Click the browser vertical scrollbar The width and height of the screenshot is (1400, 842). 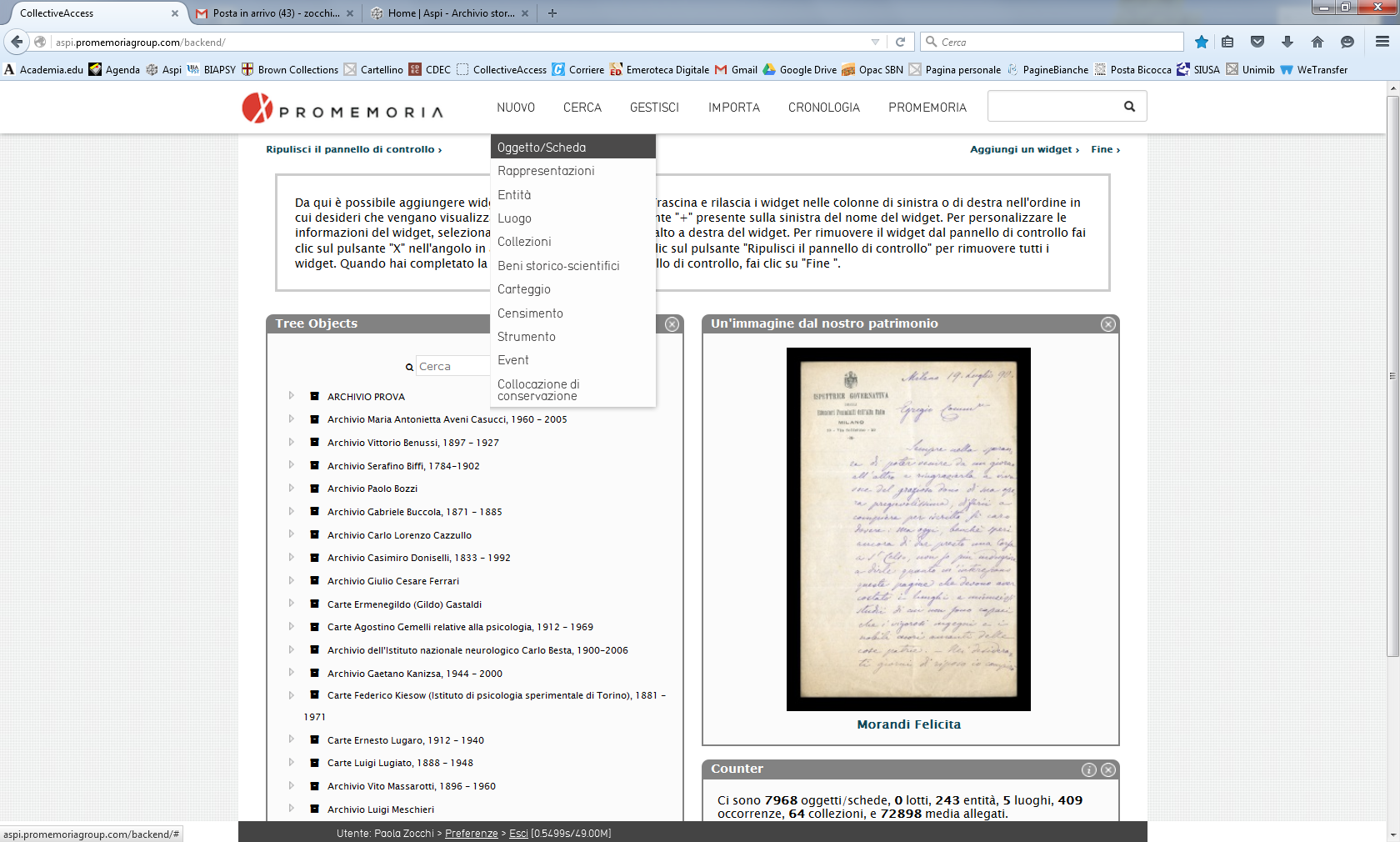coord(1392,375)
